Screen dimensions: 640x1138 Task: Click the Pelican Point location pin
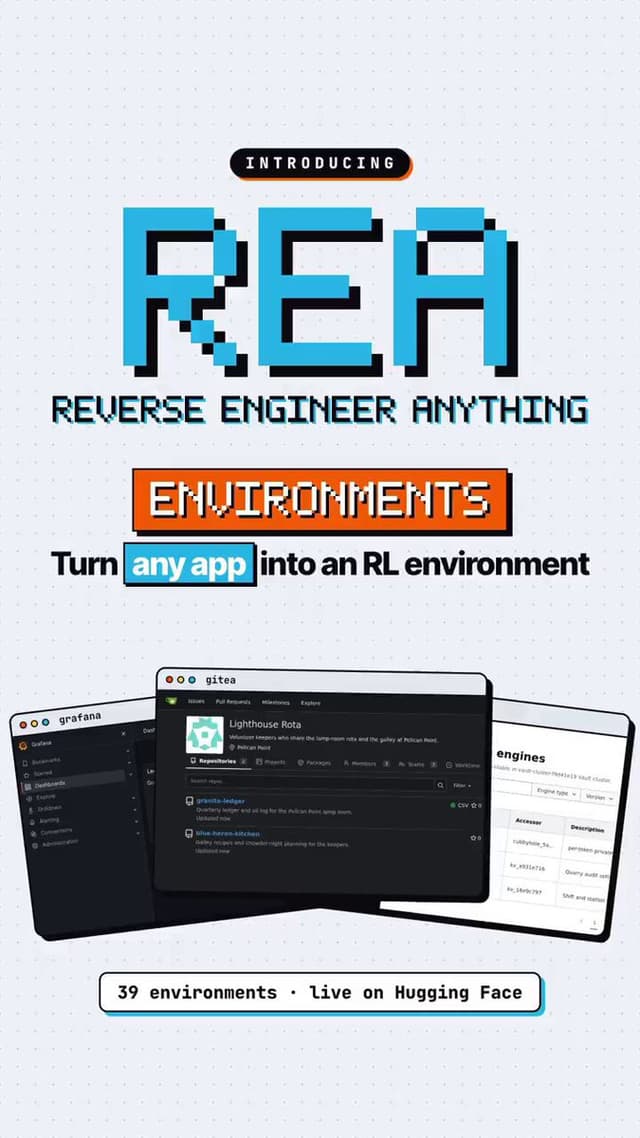click(x=232, y=748)
